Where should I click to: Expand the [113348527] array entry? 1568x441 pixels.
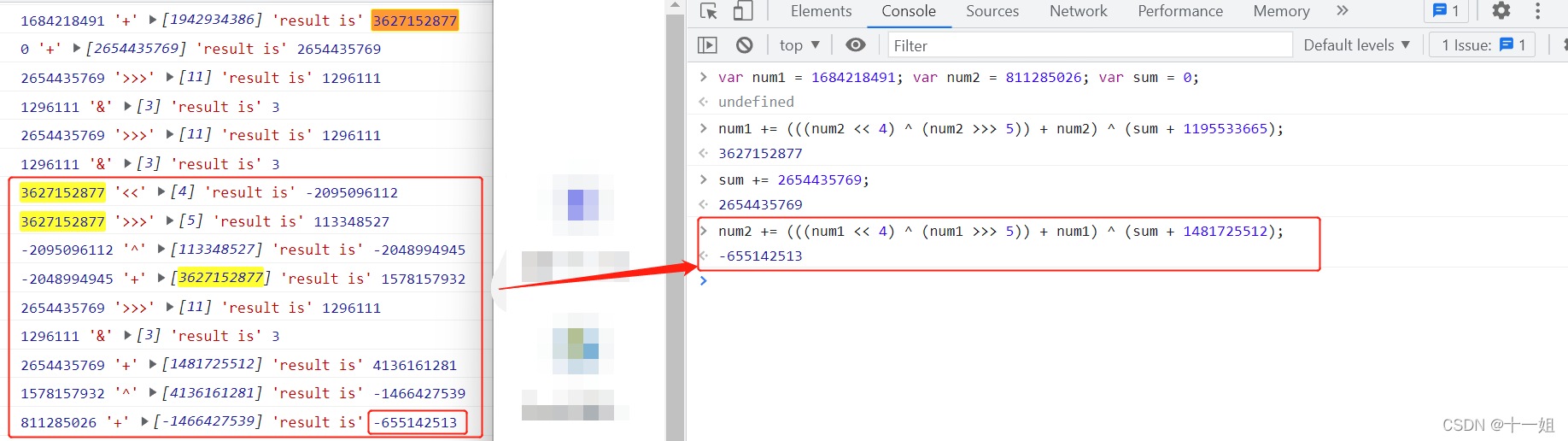tap(161, 250)
